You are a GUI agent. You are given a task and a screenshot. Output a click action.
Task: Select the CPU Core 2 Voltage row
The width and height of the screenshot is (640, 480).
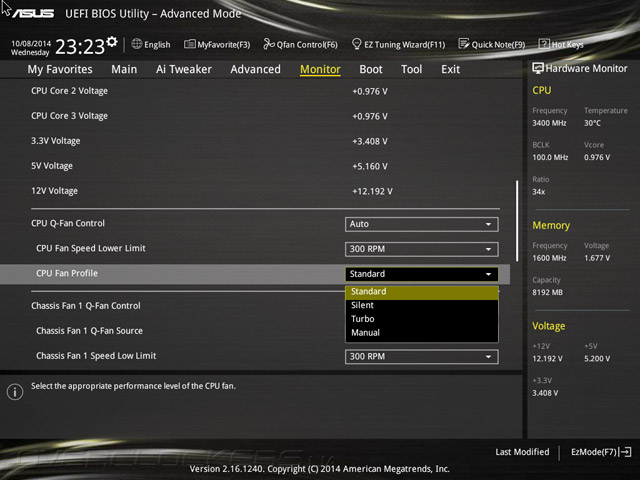point(255,91)
